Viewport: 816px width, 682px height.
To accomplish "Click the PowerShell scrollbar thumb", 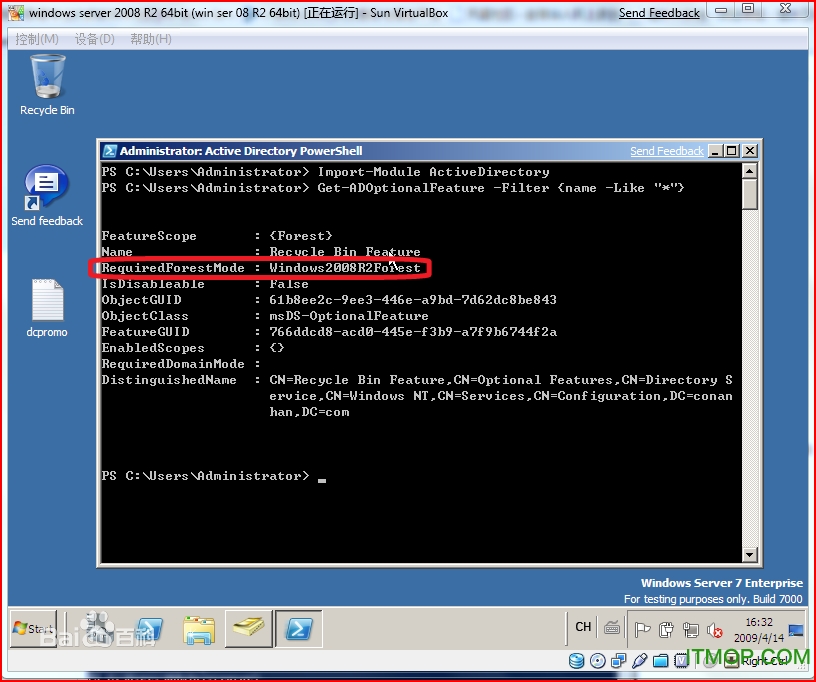I will [x=749, y=195].
